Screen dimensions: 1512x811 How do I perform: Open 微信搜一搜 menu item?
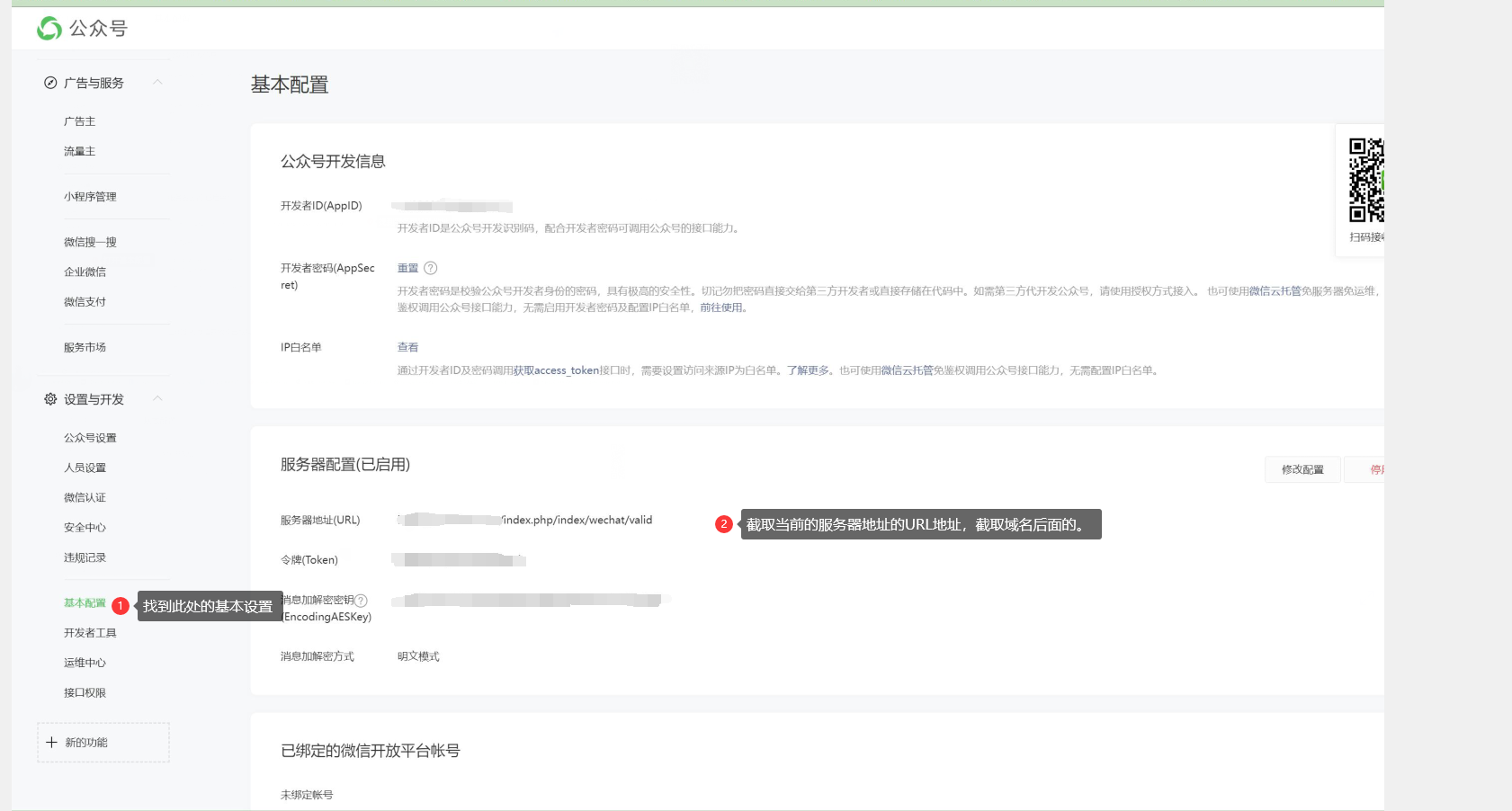coord(90,242)
